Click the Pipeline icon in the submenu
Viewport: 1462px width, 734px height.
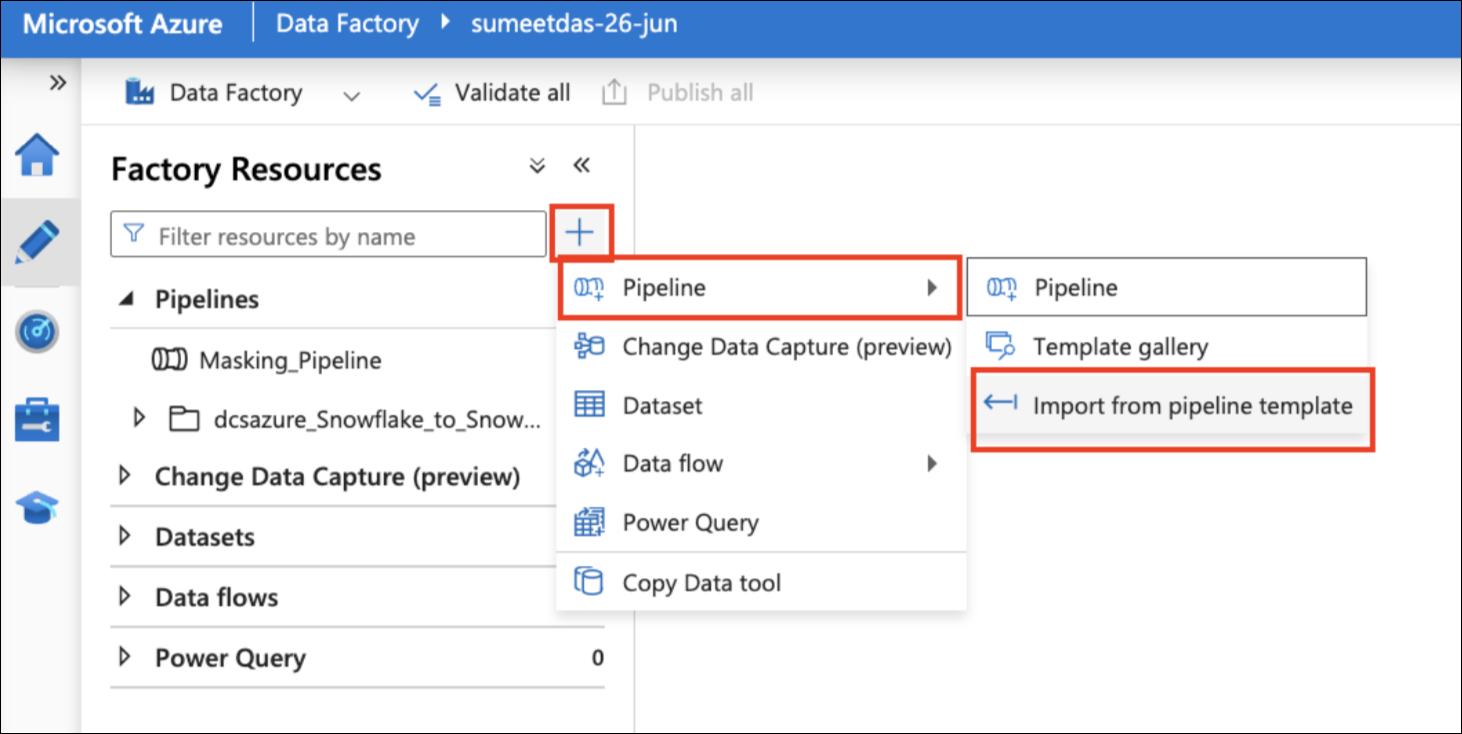click(x=1001, y=288)
